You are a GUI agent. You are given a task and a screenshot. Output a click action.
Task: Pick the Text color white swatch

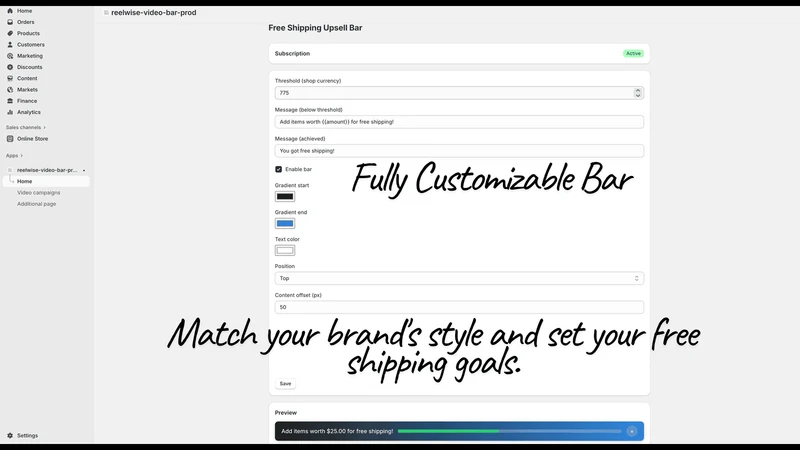tap(285, 250)
